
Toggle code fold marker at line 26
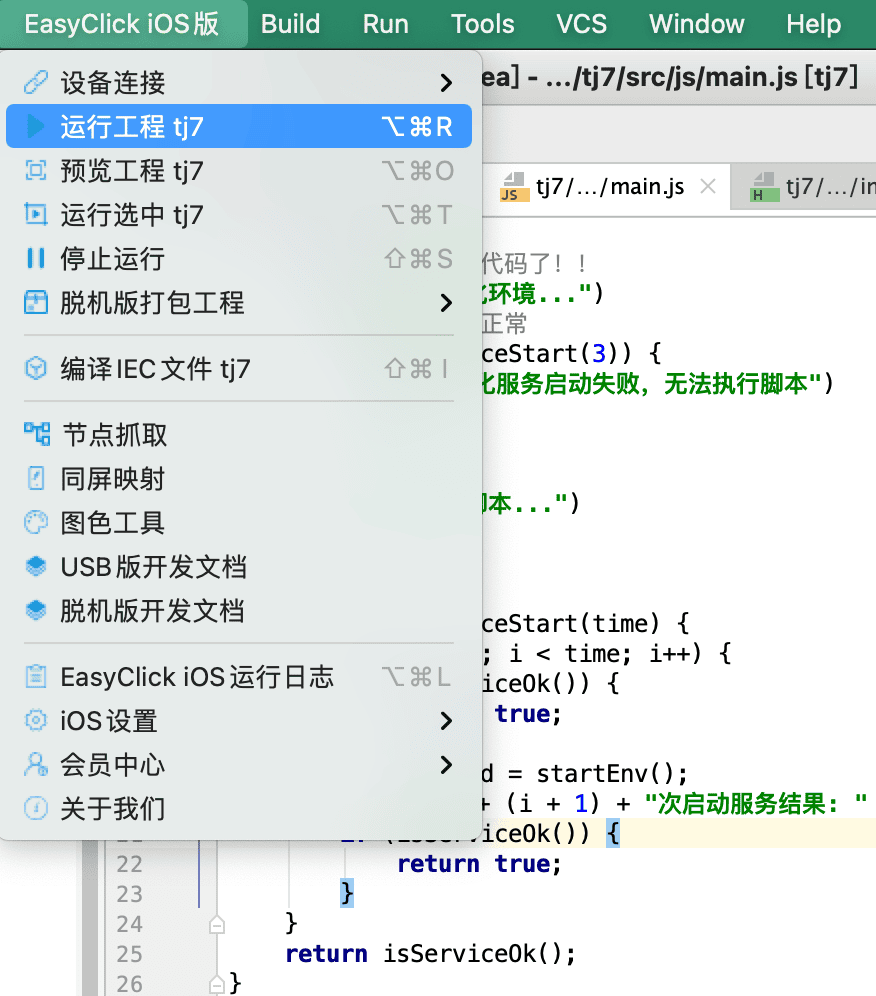click(x=217, y=984)
